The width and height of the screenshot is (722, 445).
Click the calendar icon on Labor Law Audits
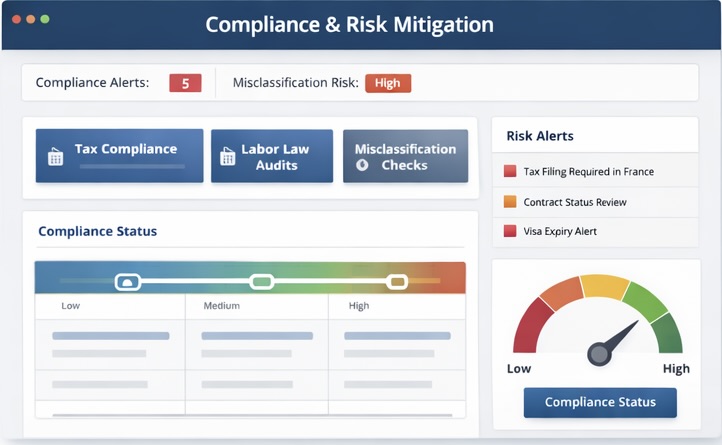pos(228,156)
